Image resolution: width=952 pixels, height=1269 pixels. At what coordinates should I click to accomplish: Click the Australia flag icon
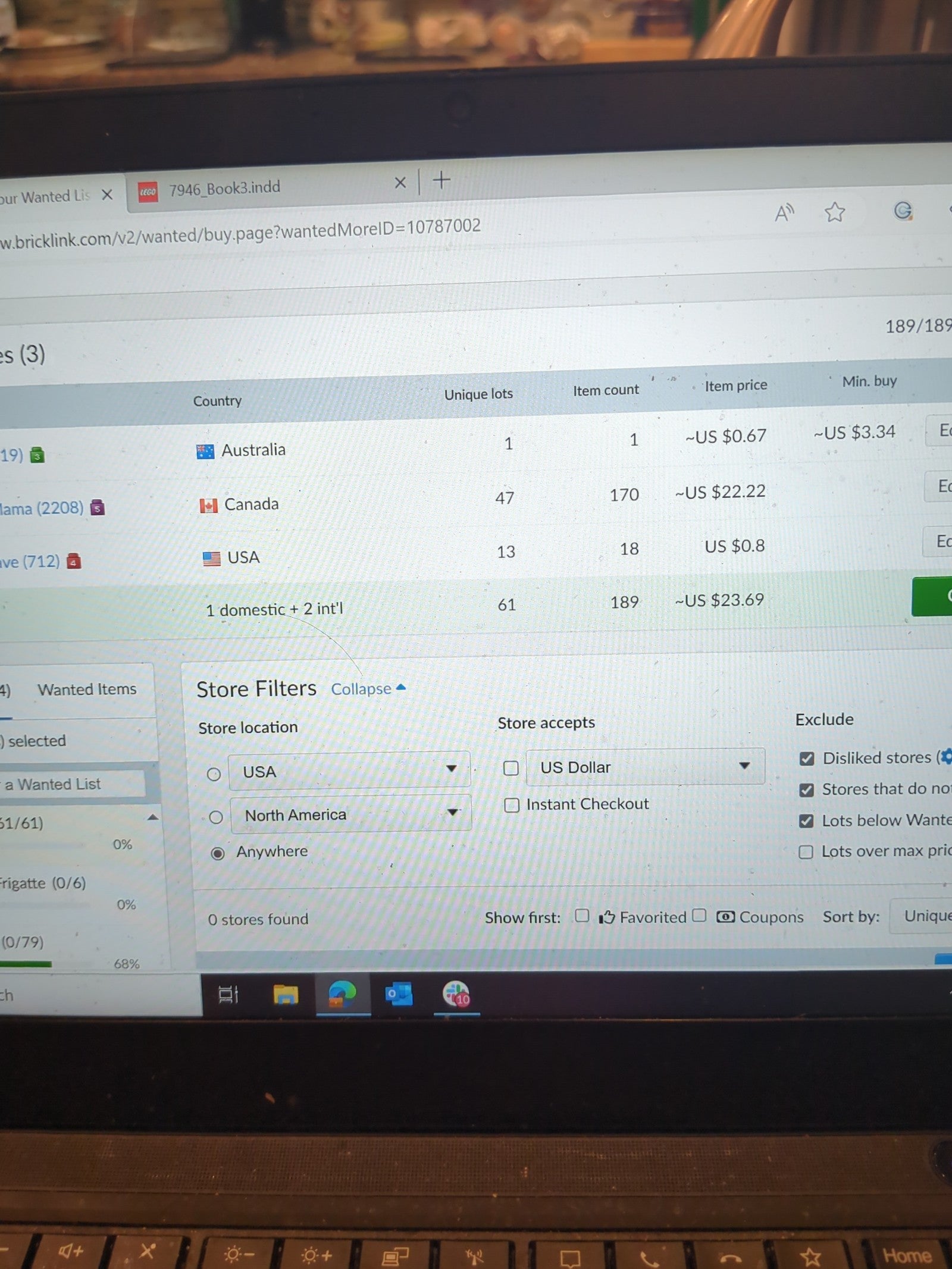(x=205, y=452)
